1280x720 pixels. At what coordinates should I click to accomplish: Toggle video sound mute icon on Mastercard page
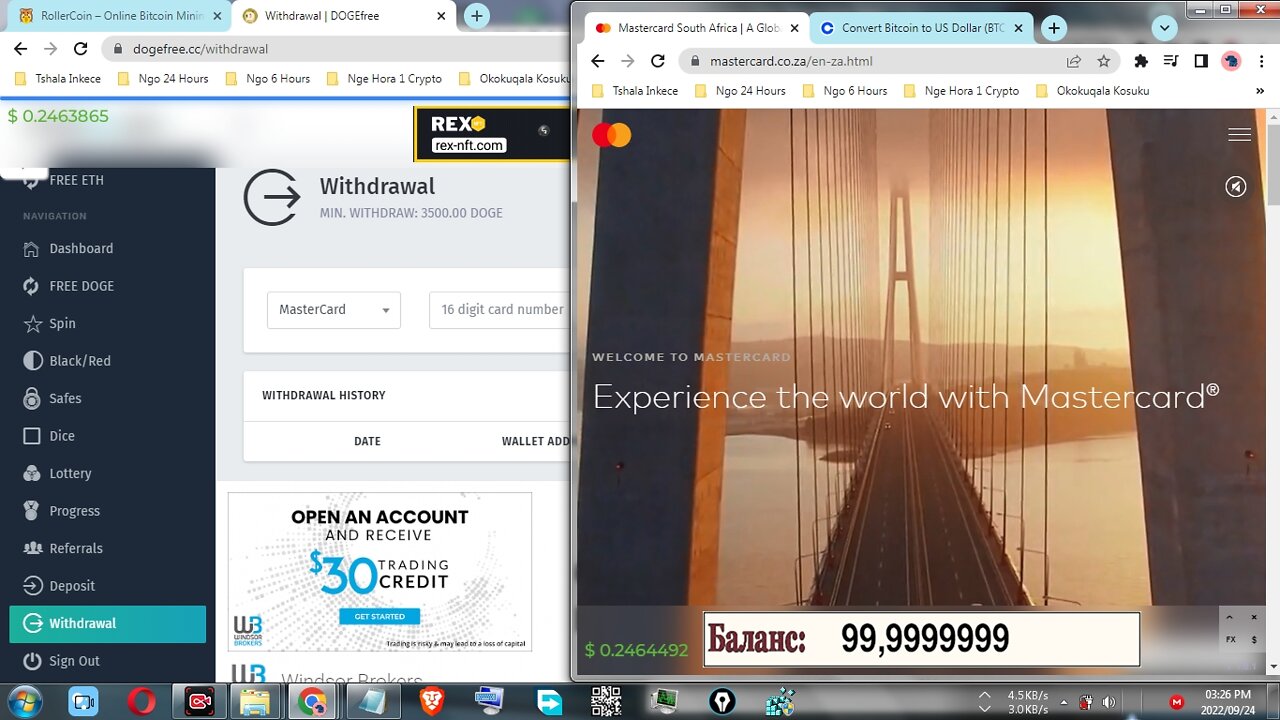click(x=1236, y=186)
